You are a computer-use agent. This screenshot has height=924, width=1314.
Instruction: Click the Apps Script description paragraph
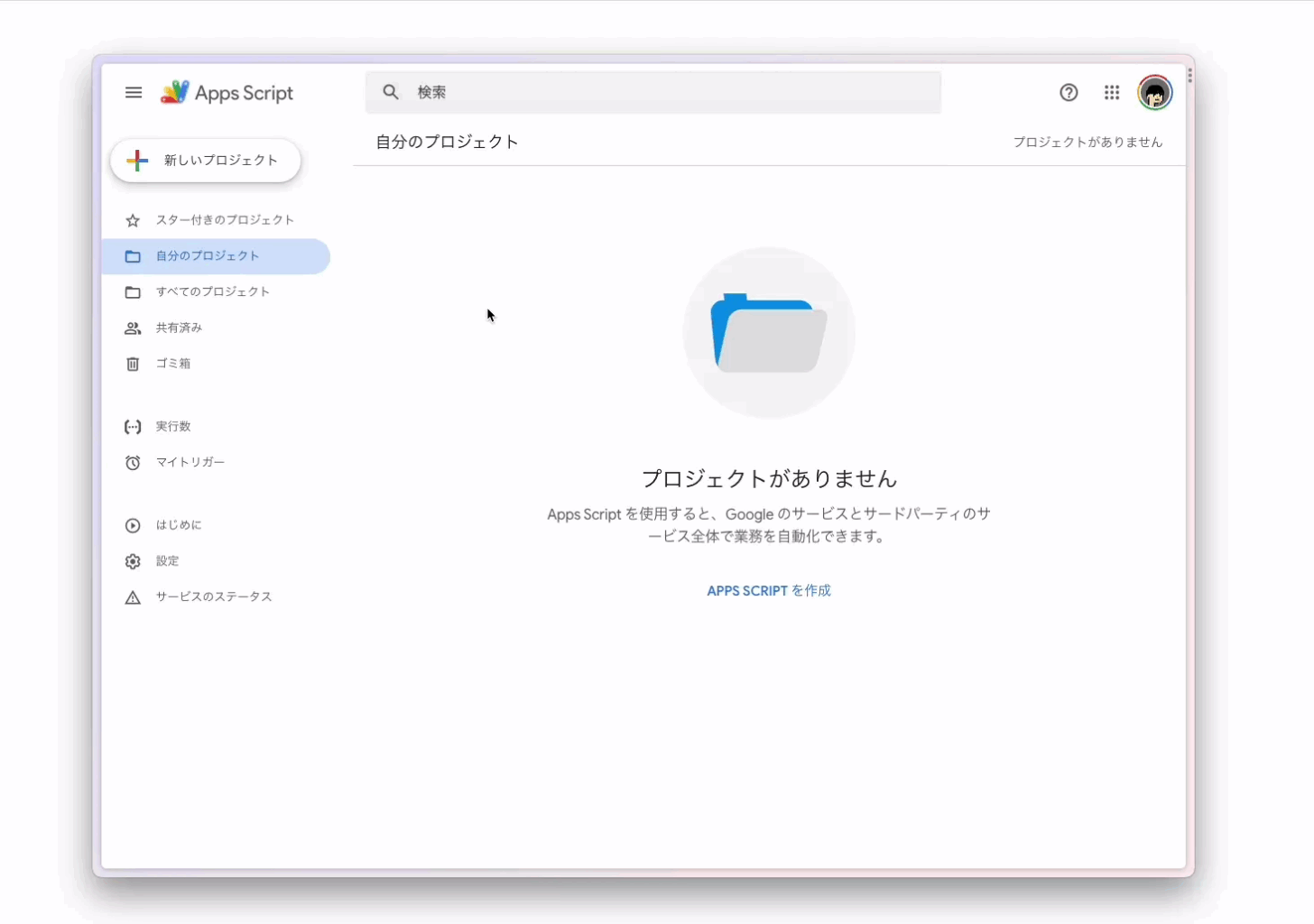tap(769, 525)
